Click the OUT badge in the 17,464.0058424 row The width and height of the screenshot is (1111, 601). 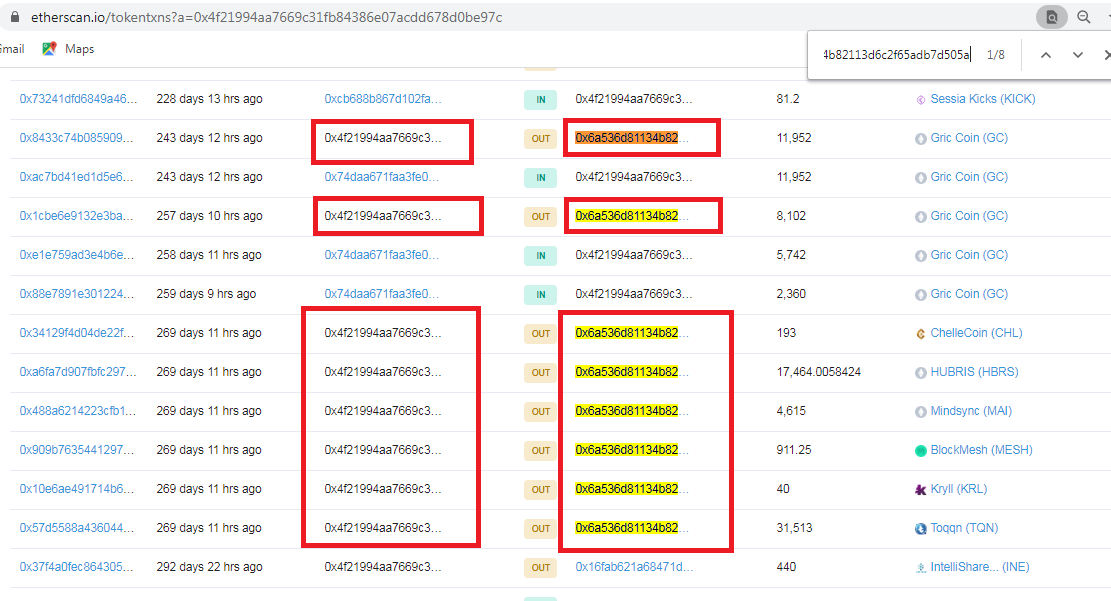coord(541,372)
